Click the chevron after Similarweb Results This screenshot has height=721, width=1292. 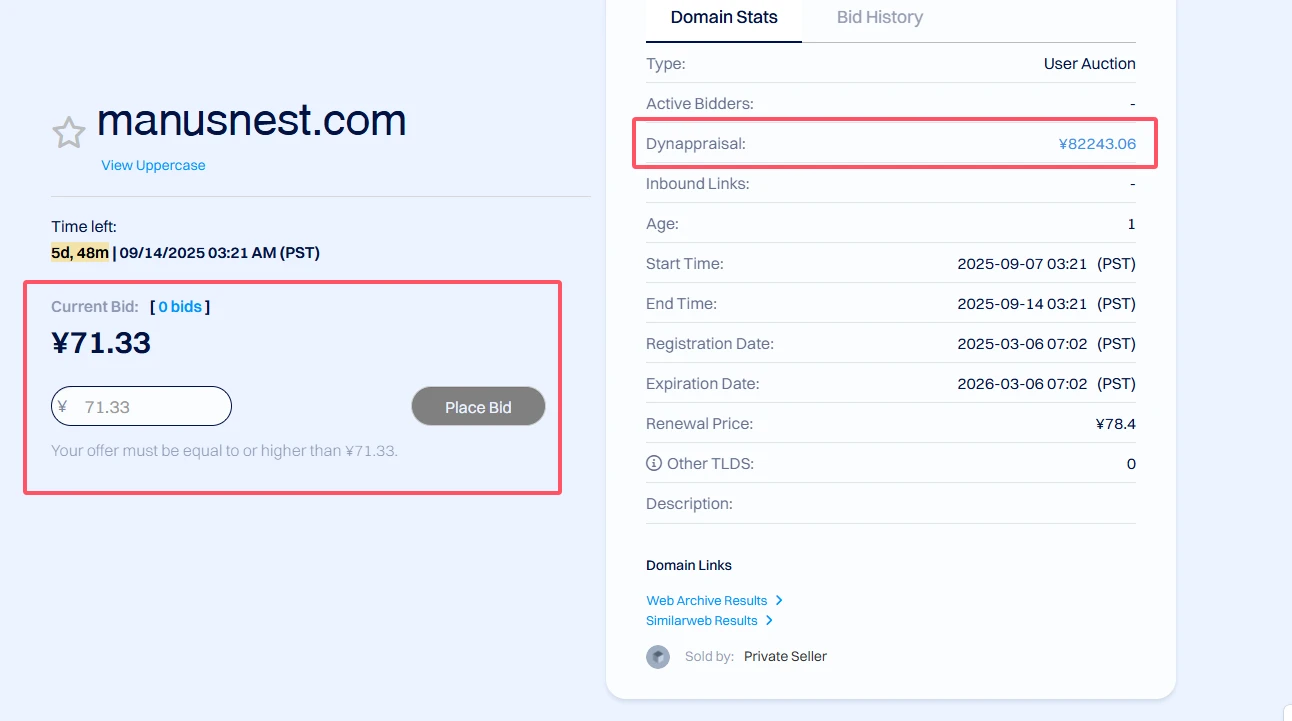tap(769, 620)
